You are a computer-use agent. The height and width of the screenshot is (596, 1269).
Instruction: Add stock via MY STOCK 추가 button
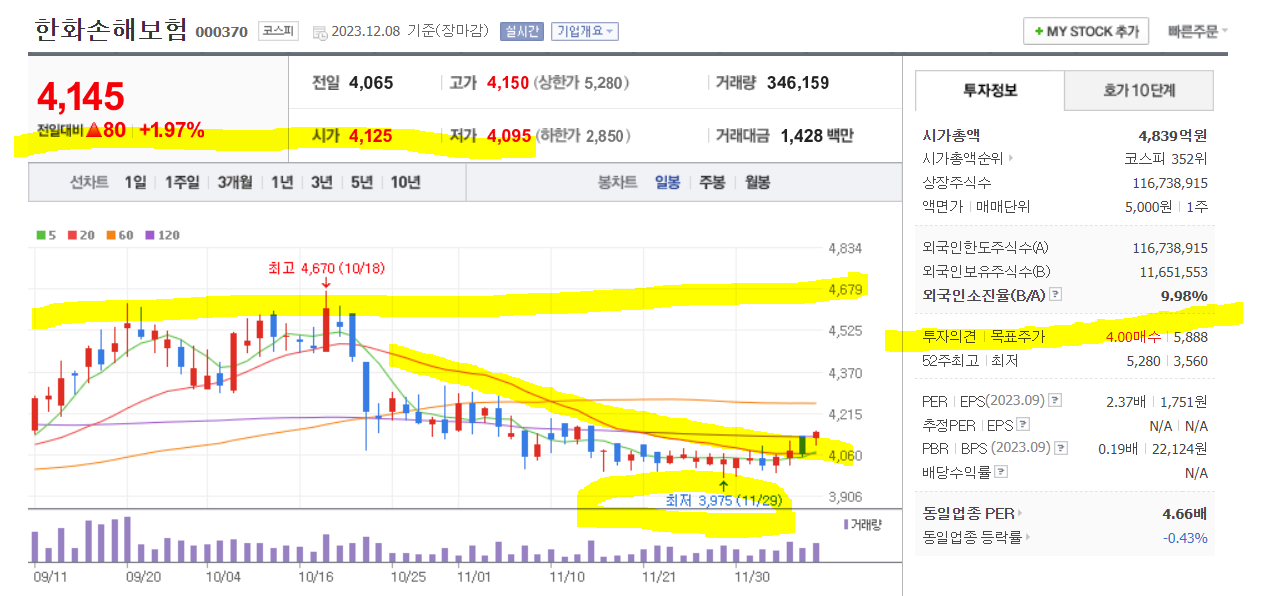pos(1086,31)
